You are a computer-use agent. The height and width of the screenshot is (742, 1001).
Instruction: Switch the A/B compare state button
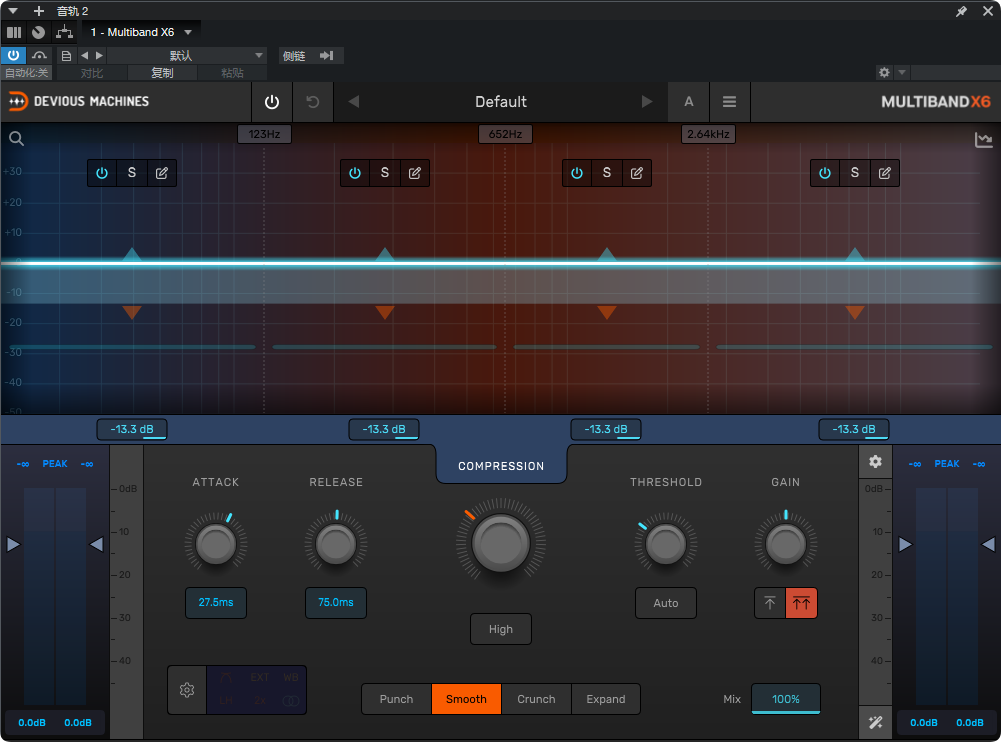tap(689, 102)
